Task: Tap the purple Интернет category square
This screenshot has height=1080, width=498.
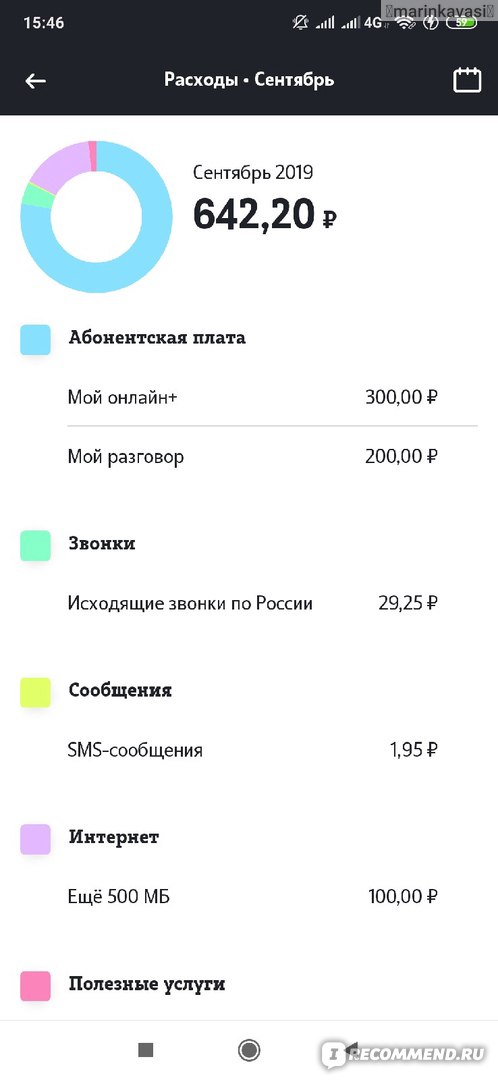Action: click(35, 839)
